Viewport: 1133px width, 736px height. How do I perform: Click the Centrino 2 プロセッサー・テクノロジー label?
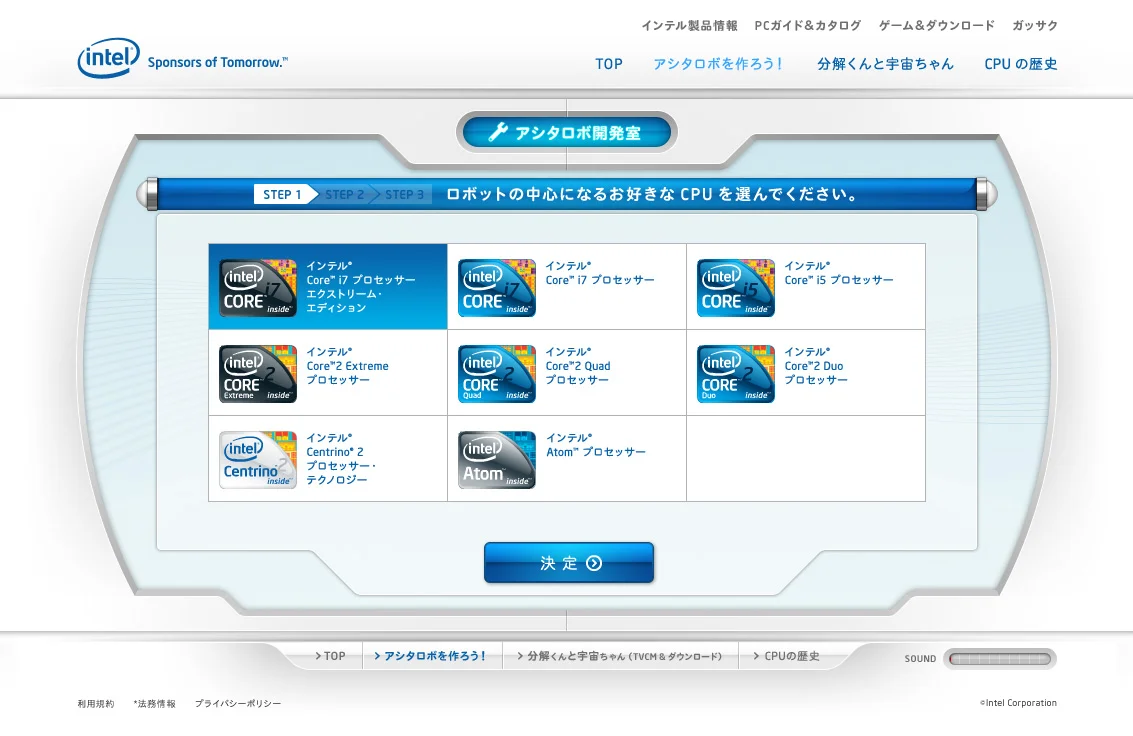click(x=341, y=459)
